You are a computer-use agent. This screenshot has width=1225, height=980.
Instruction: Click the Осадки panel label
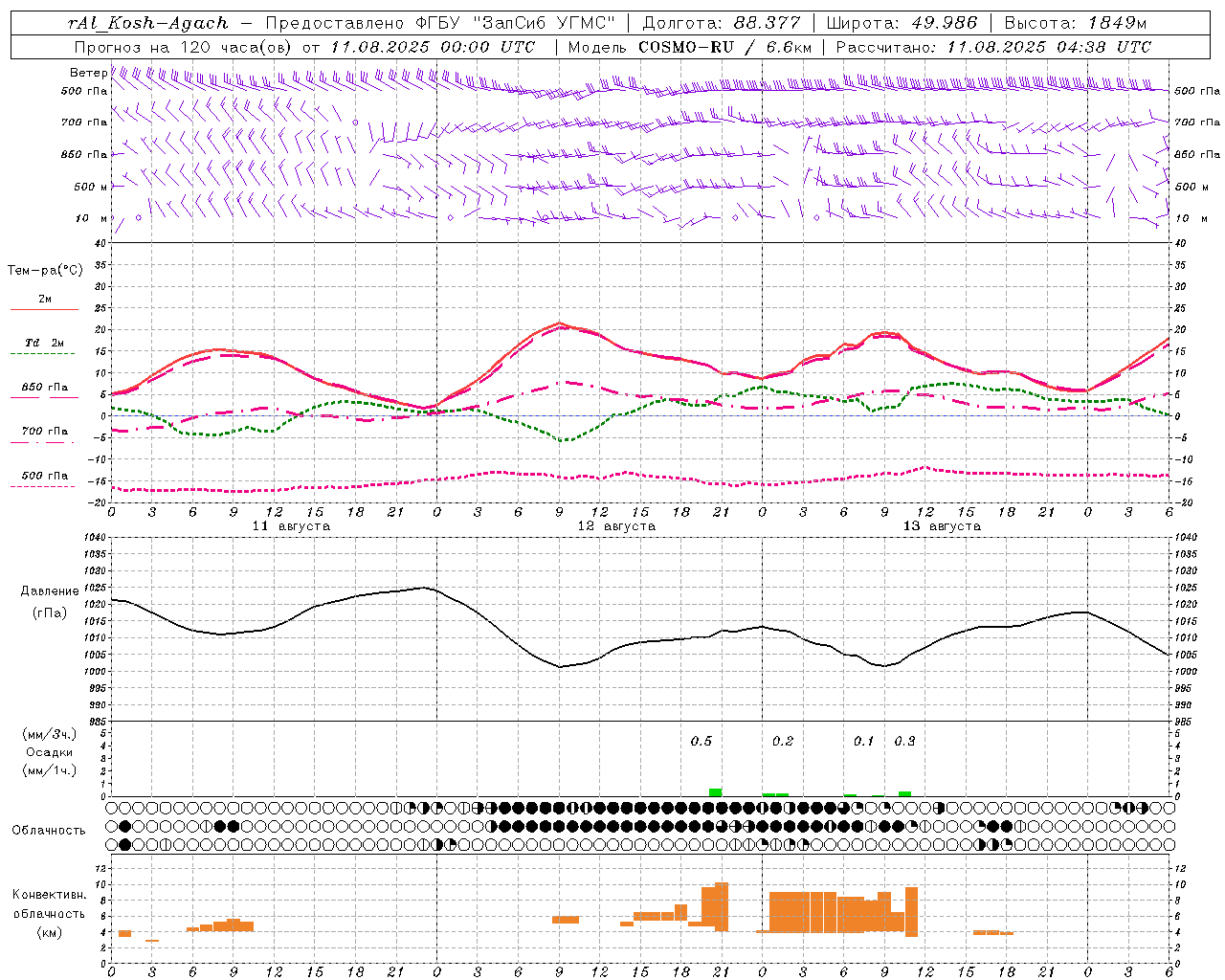(x=49, y=752)
